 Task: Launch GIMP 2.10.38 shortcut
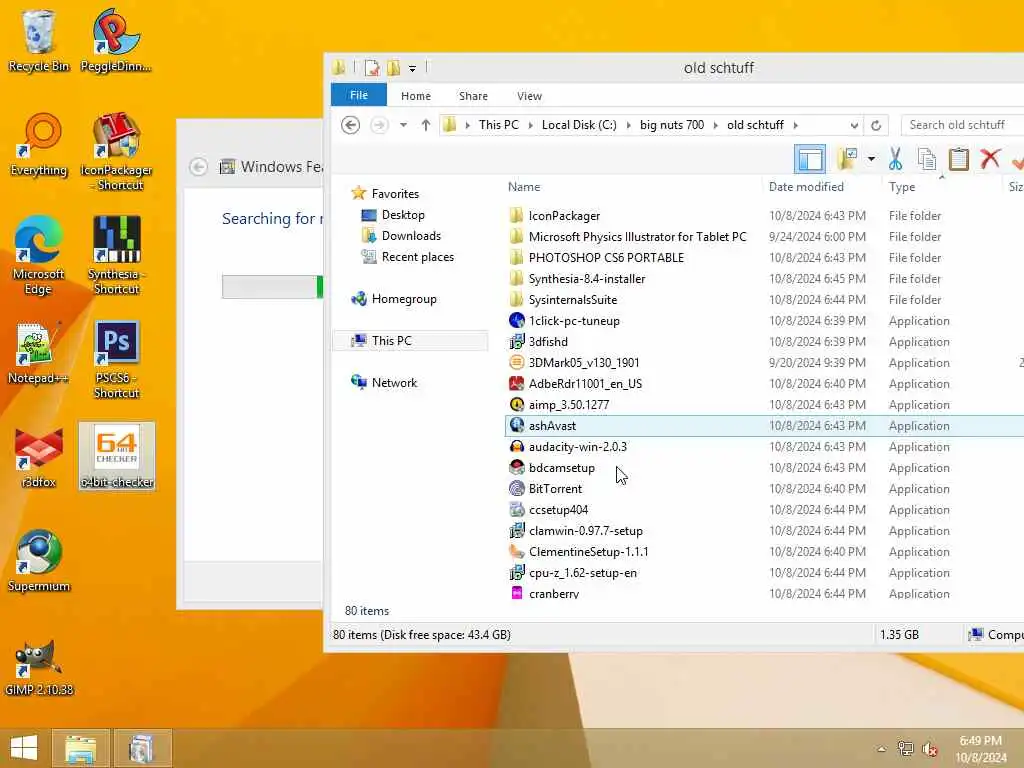39,665
